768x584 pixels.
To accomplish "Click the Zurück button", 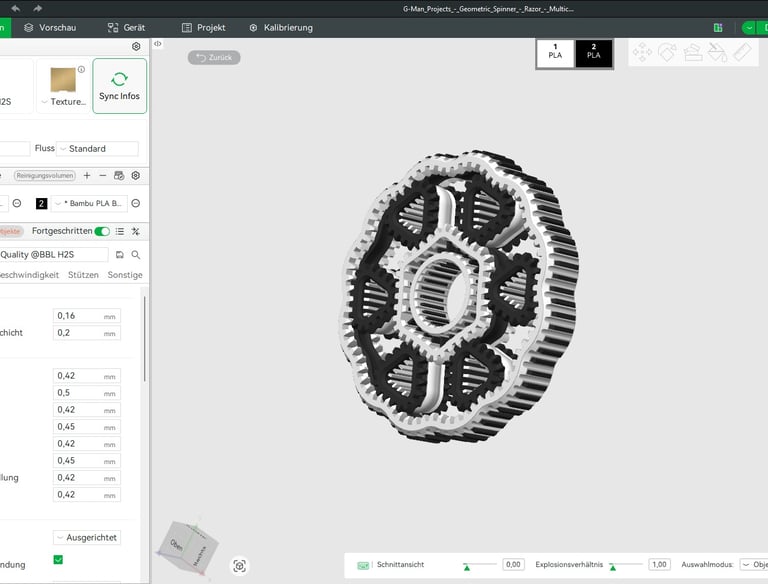I will tap(214, 57).
